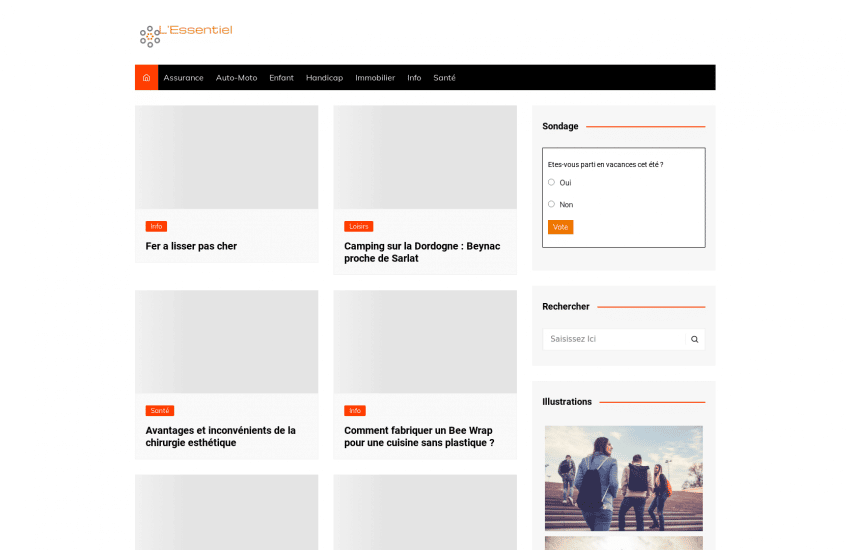
Task: Select the Oui poll option
Action: [551, 182]
